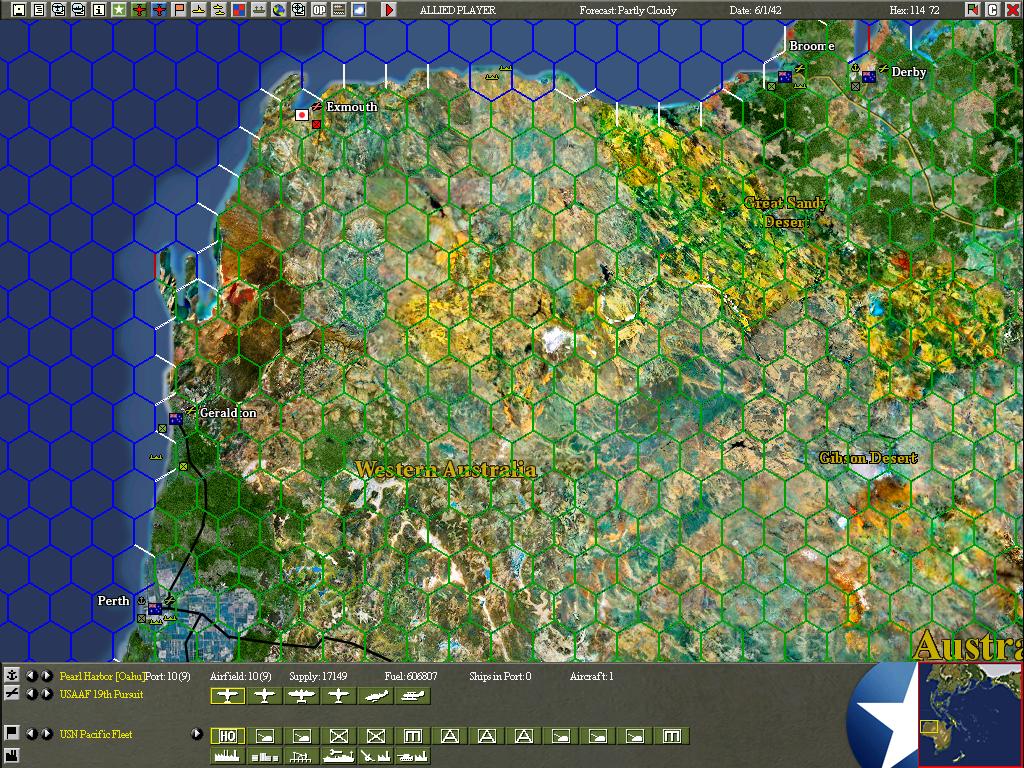Image resolution: width=1024 pixels, height=768 pixels.
Task: Click the airplane icon beside USAAF 19th Pursuit
Action: (12, 694)
